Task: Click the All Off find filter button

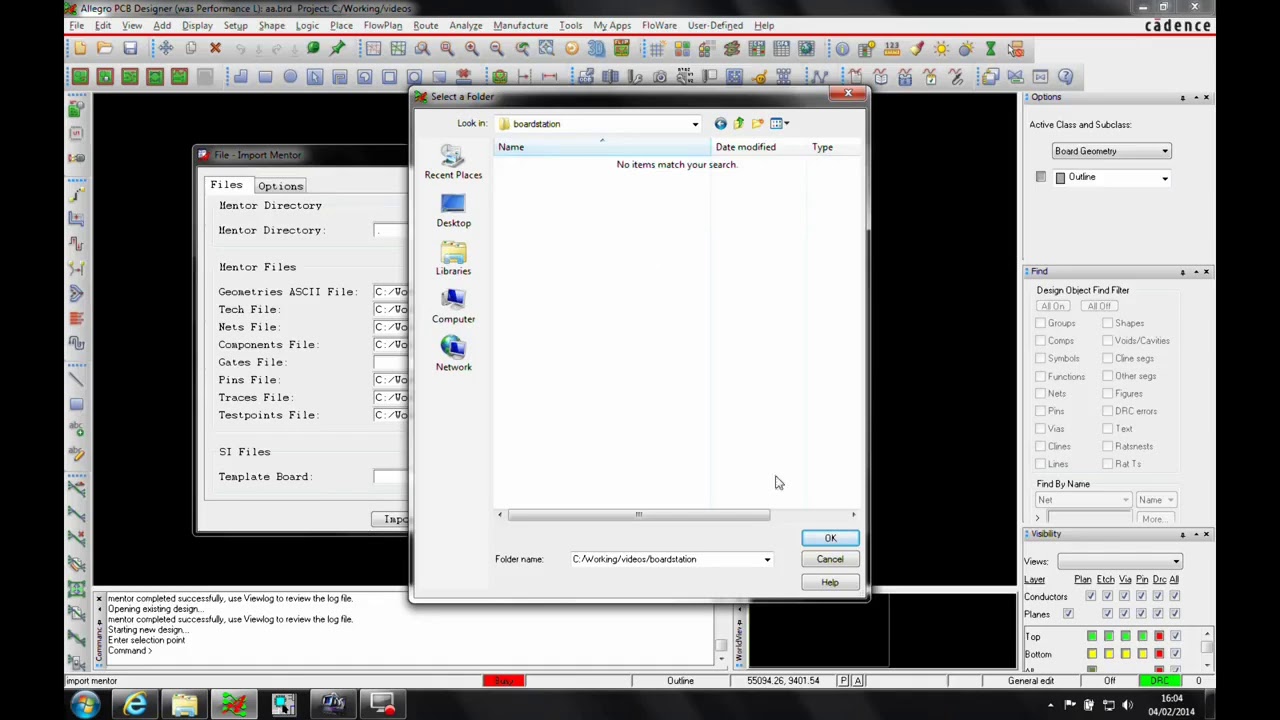Action: click(1099, 306)
